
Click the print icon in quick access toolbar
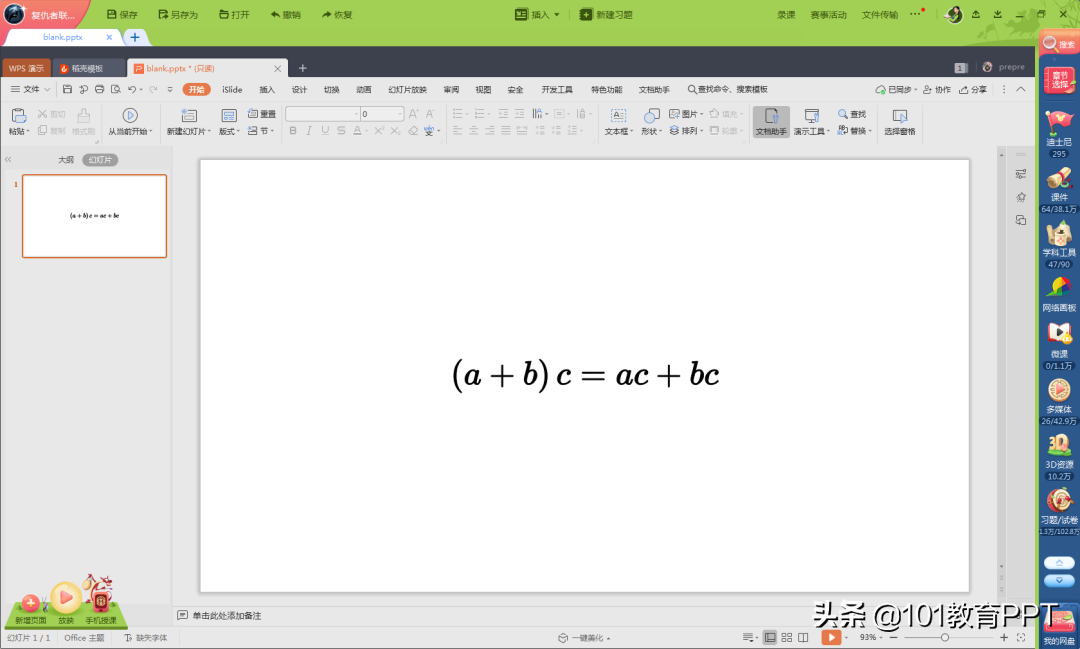tap(99, 89)
